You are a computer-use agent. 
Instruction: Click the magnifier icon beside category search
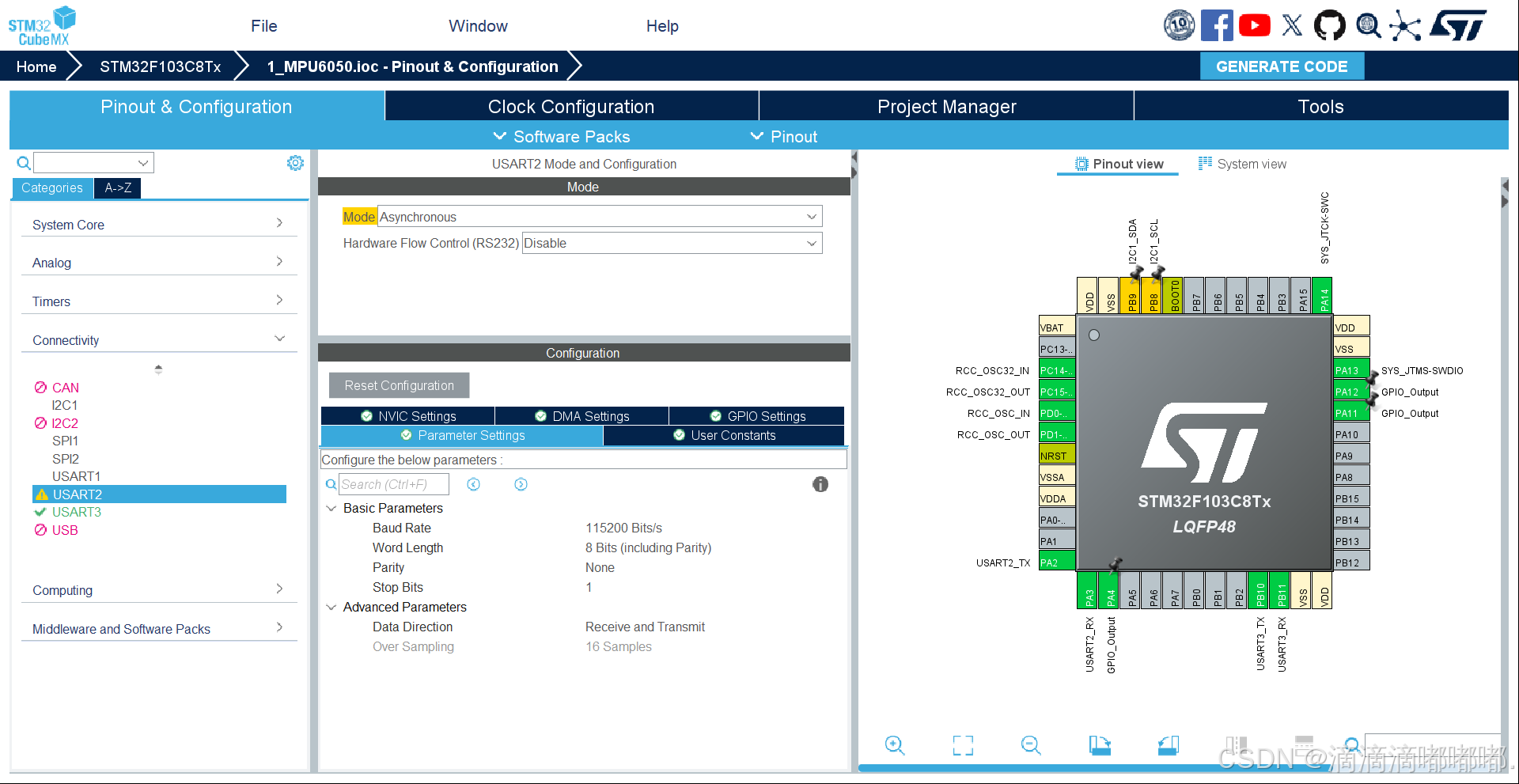click(24, 163)
